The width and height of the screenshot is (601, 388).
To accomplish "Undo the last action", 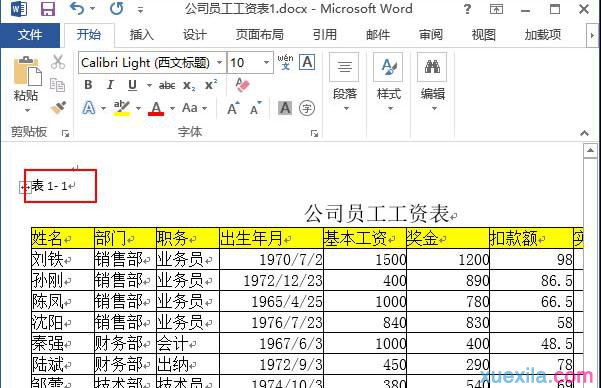I will pos(78,8).
